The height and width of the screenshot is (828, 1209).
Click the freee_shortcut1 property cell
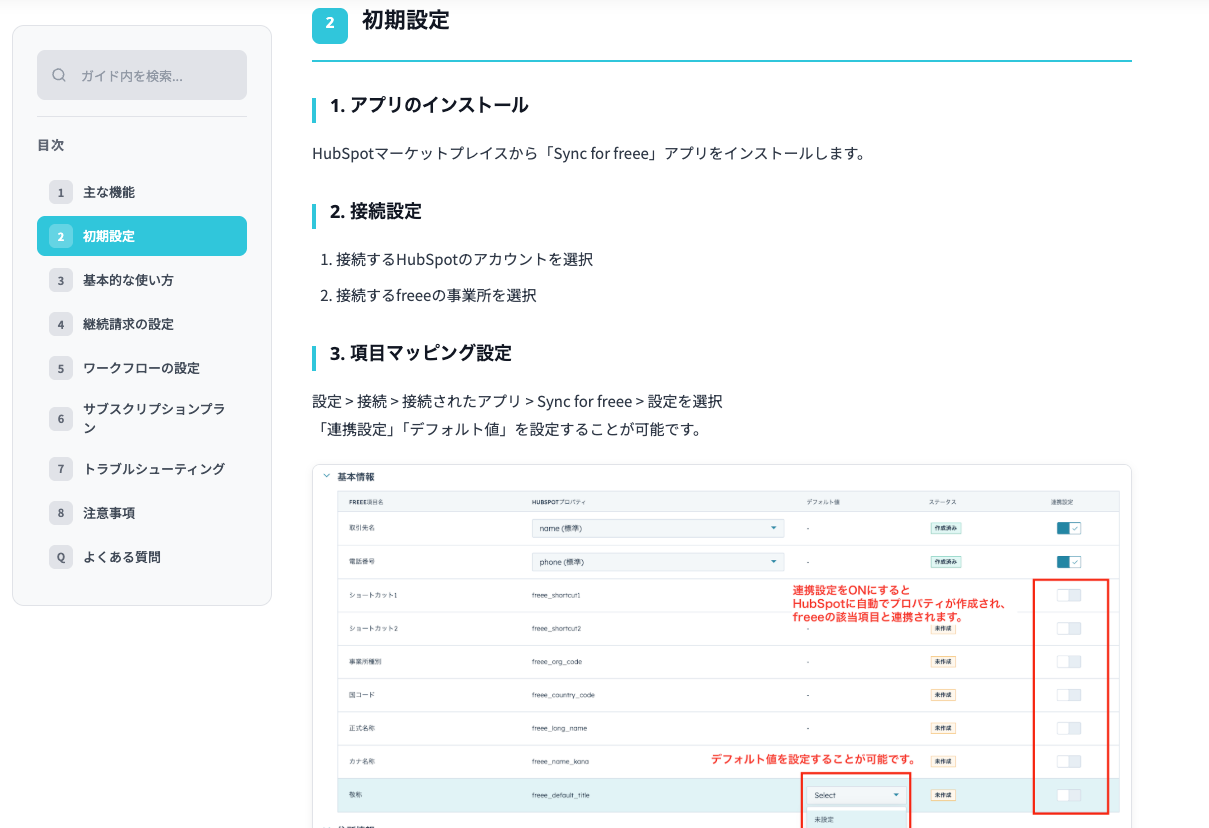point(556,595)
